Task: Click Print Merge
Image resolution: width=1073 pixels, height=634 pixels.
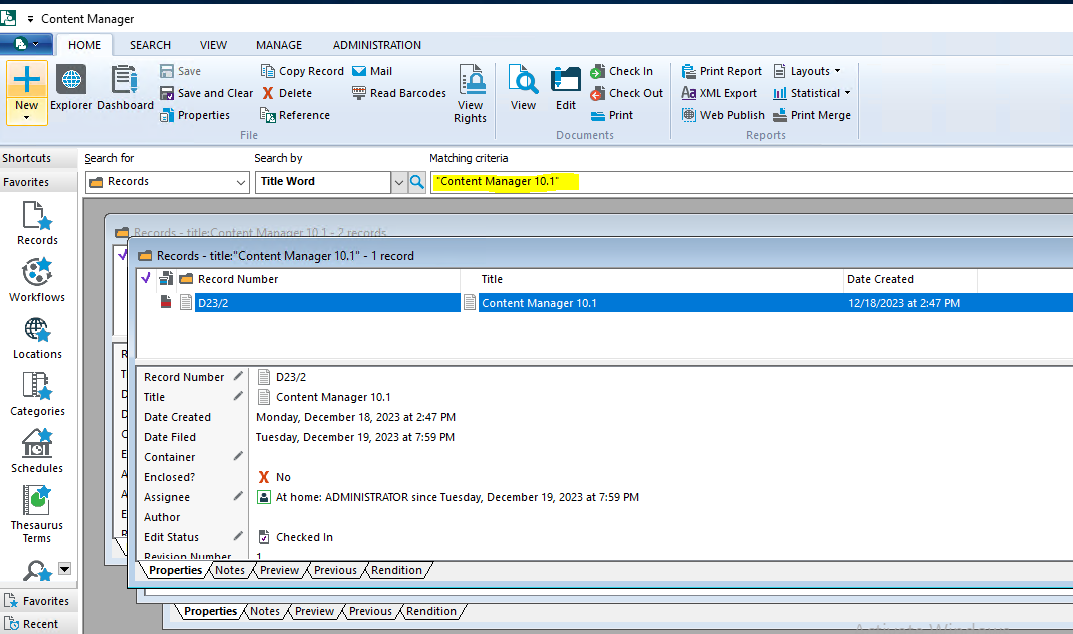Action: (812, 115)
